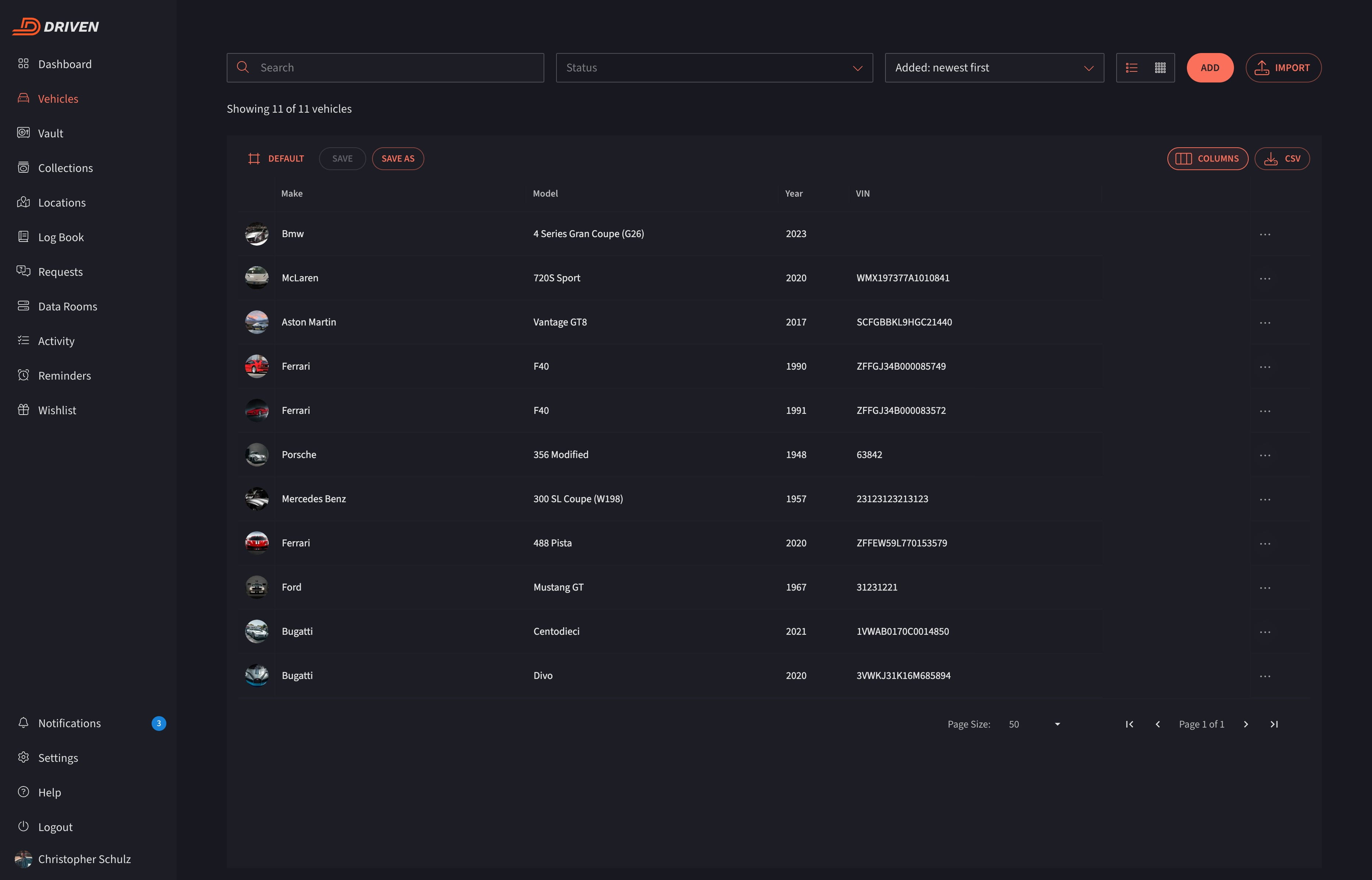Screen dimensions: 1372x880
Task: Expand the Status filter dropdown
Action: pyautogui.click(x=714, y=68)
